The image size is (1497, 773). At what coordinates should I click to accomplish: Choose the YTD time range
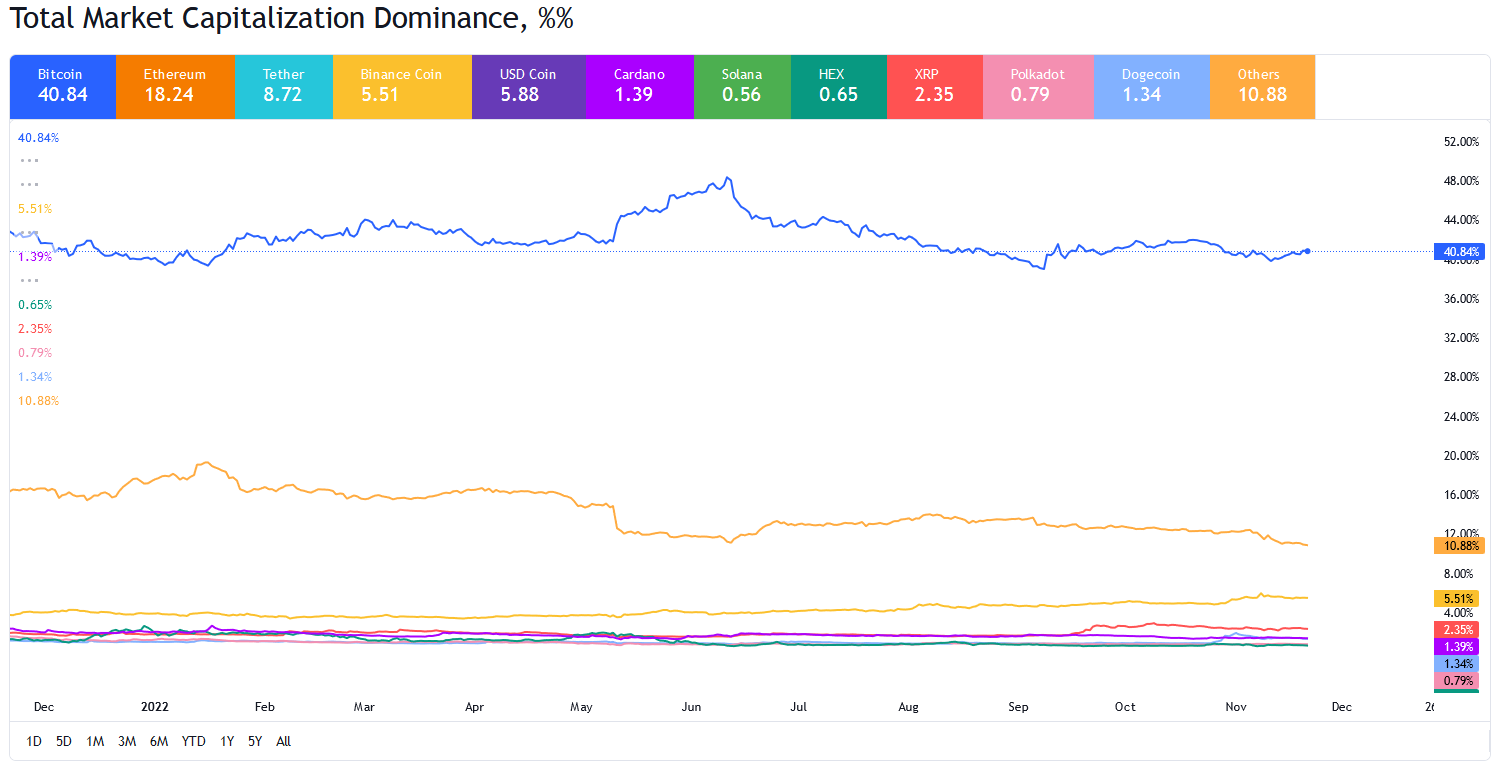click(193, 741)
